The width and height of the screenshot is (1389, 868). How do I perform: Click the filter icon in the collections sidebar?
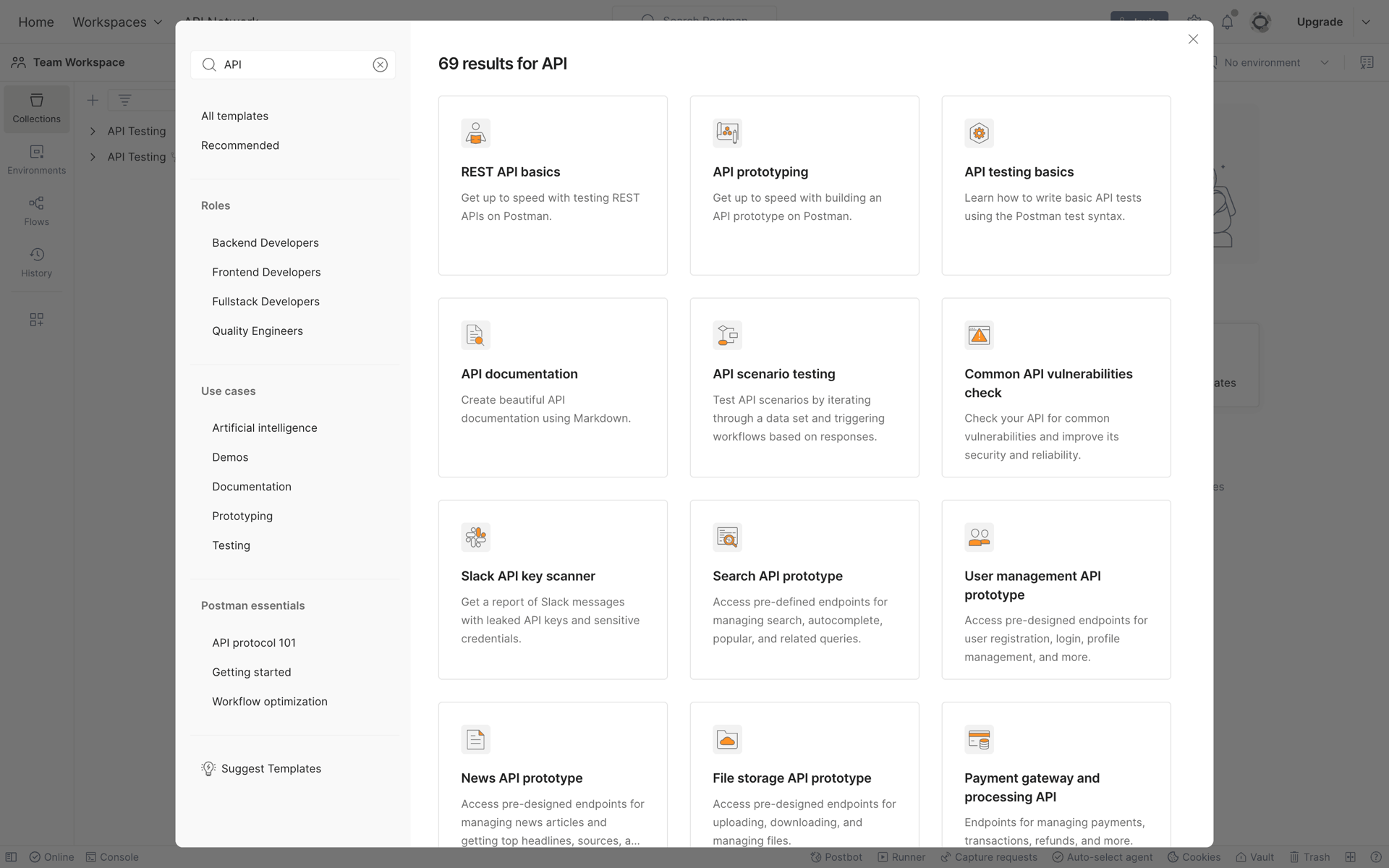click(124, 100)
